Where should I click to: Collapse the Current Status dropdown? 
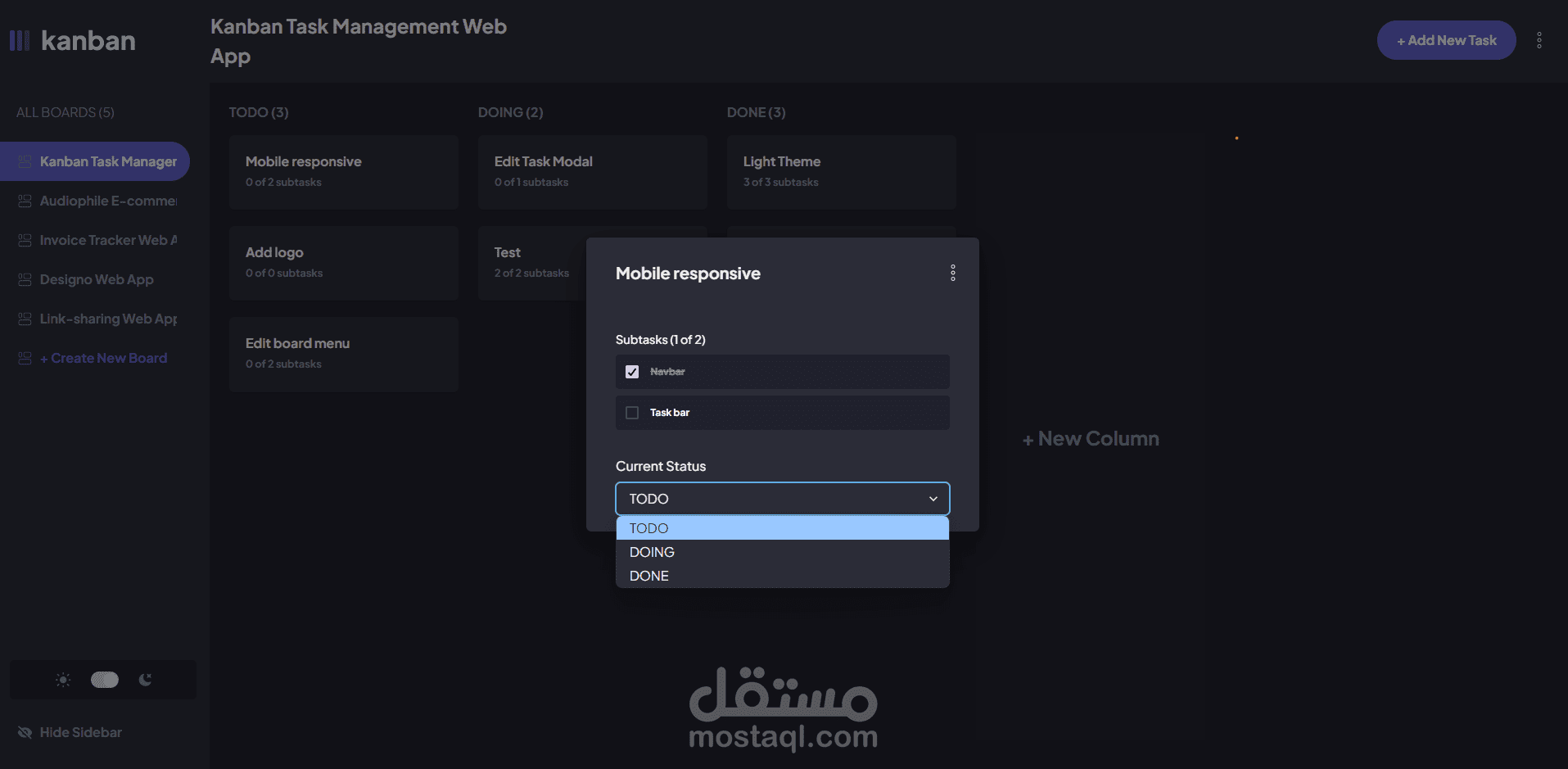point(933,499)
